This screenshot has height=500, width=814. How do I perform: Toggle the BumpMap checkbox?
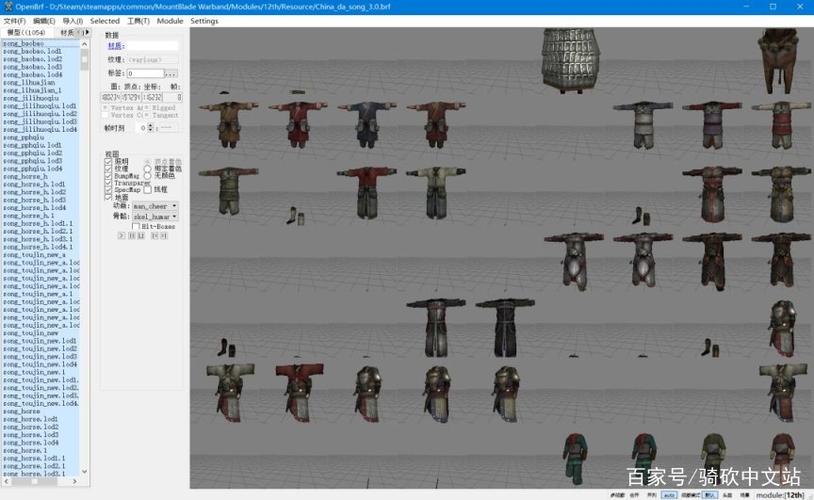click(108, 176)
